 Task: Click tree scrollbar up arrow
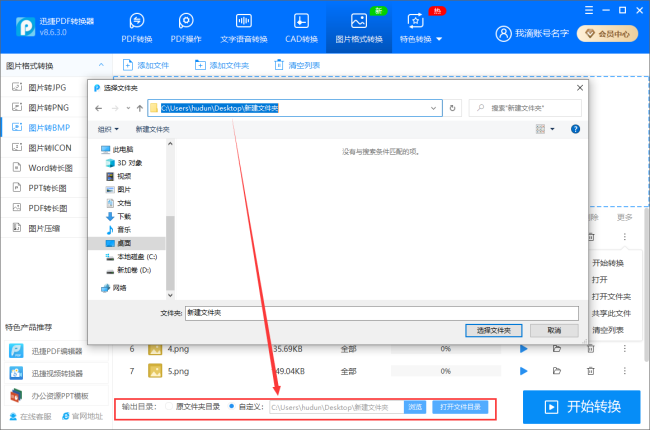pyautogui.click(x=170, y=143)
